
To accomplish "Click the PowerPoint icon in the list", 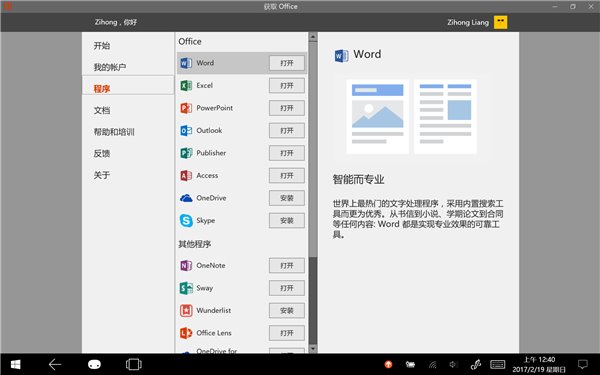I will point(186,108).
